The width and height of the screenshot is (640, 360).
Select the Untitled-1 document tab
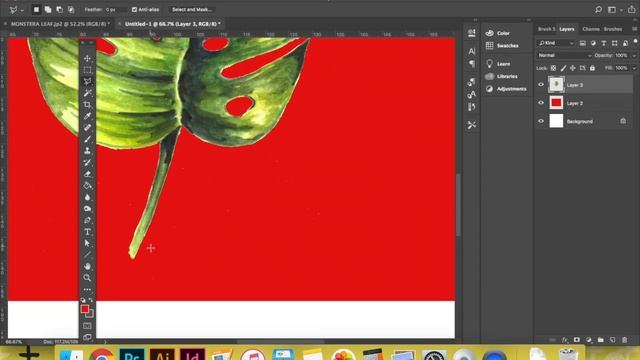pos(173,24)
